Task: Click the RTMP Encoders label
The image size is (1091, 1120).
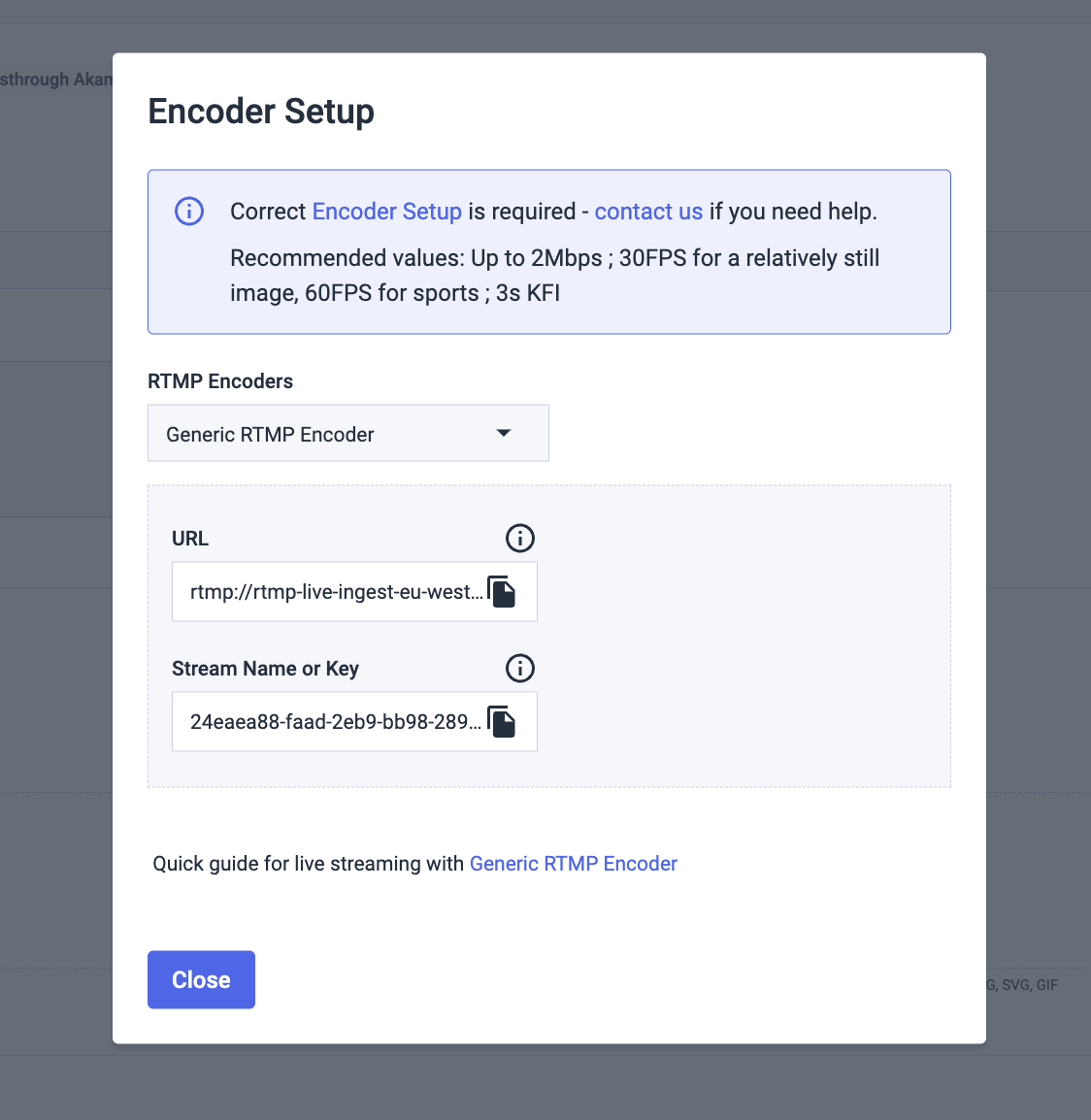Action: click(220, 381)
